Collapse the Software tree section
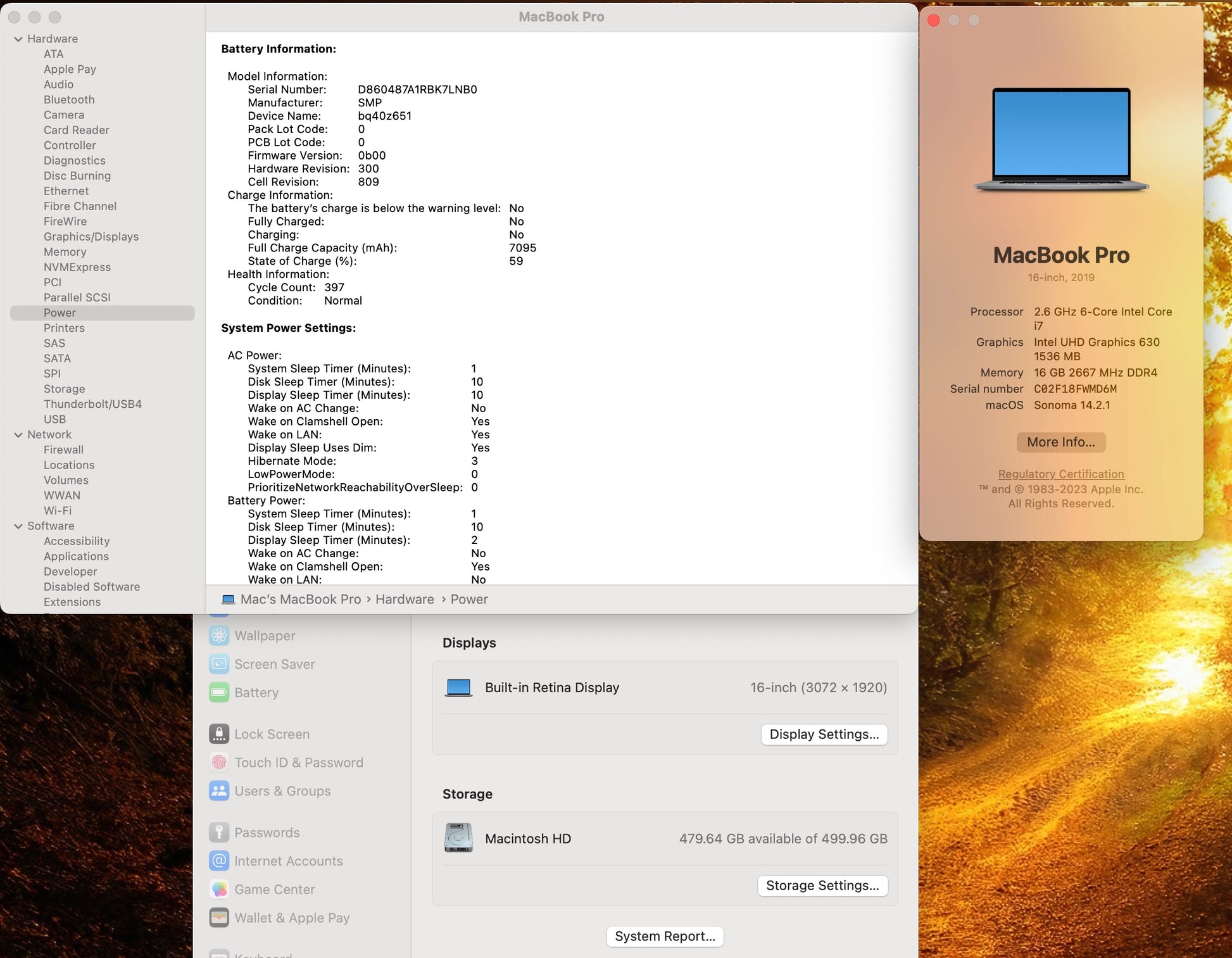Viewport: 1232px width, 958px height. (18, 526)
